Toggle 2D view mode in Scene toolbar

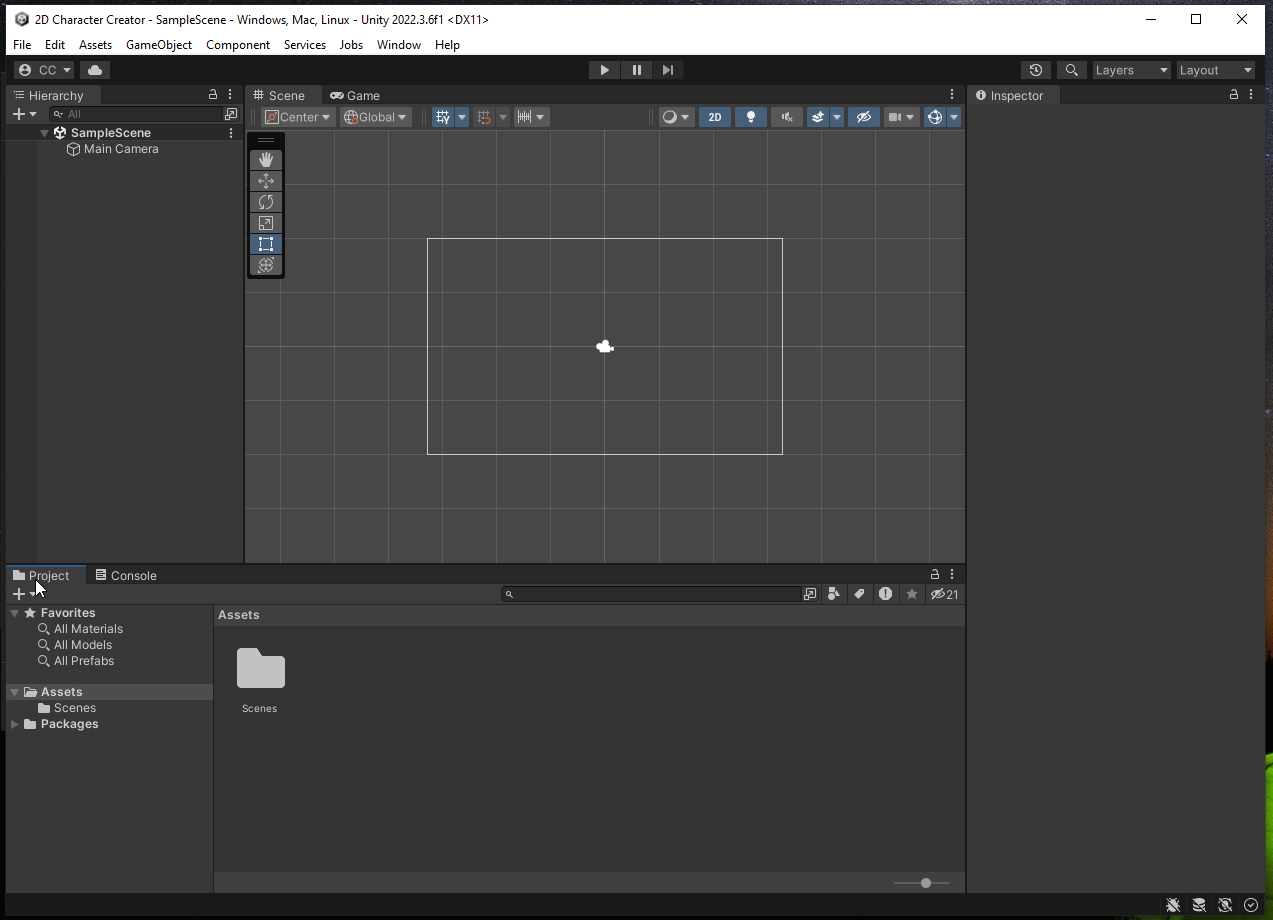[714, 117]
